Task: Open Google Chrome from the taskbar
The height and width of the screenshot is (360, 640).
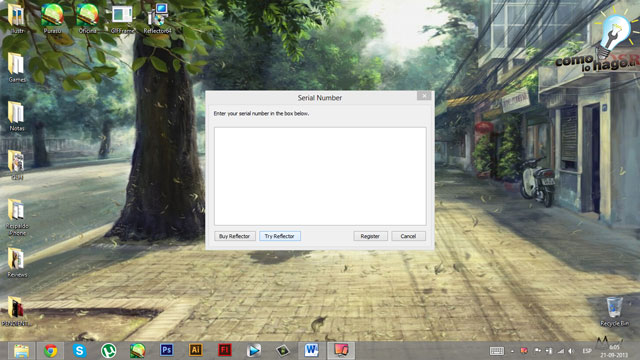Action: 51,351
